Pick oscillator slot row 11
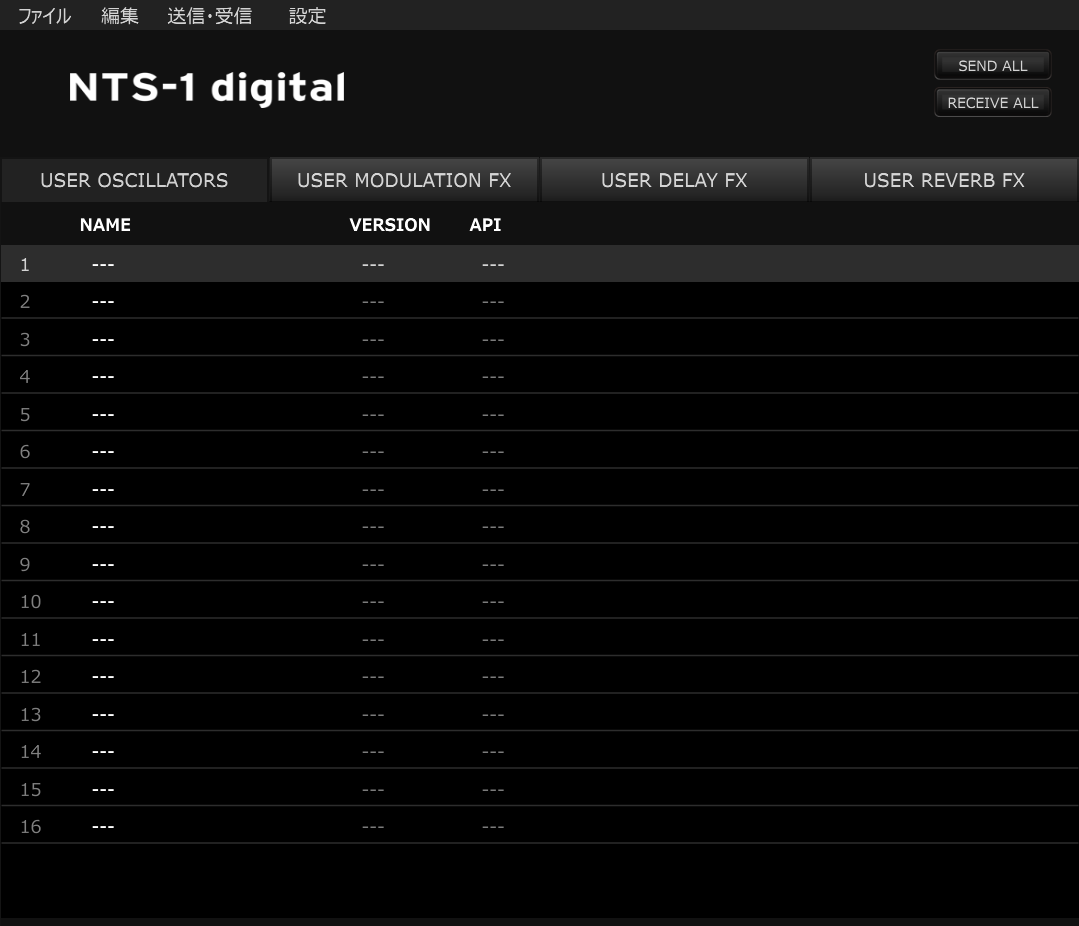The height and width of the screenshot is (926, 1079). coord(540,639)
